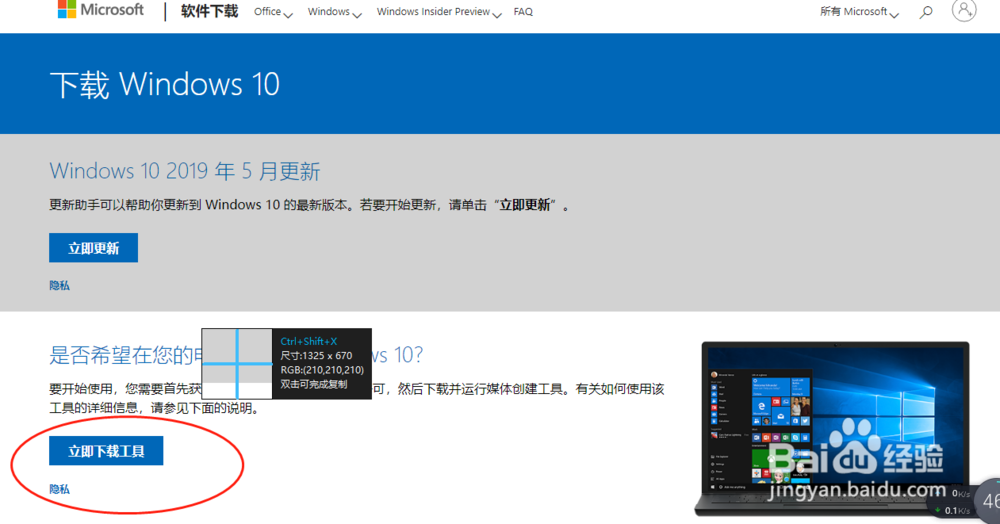Viewport: 1000px width, 524px height.
Task: Click the 下载 Windows 10 page title
Action: coord(165,84)
